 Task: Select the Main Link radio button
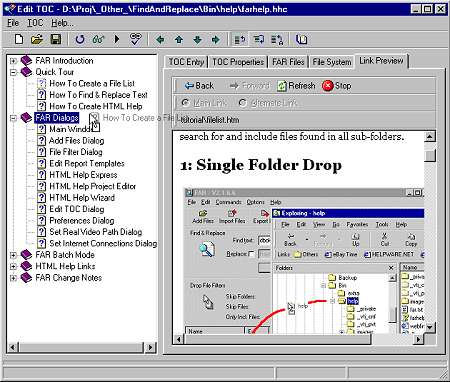pyautogui.click(x=185, y=103)
